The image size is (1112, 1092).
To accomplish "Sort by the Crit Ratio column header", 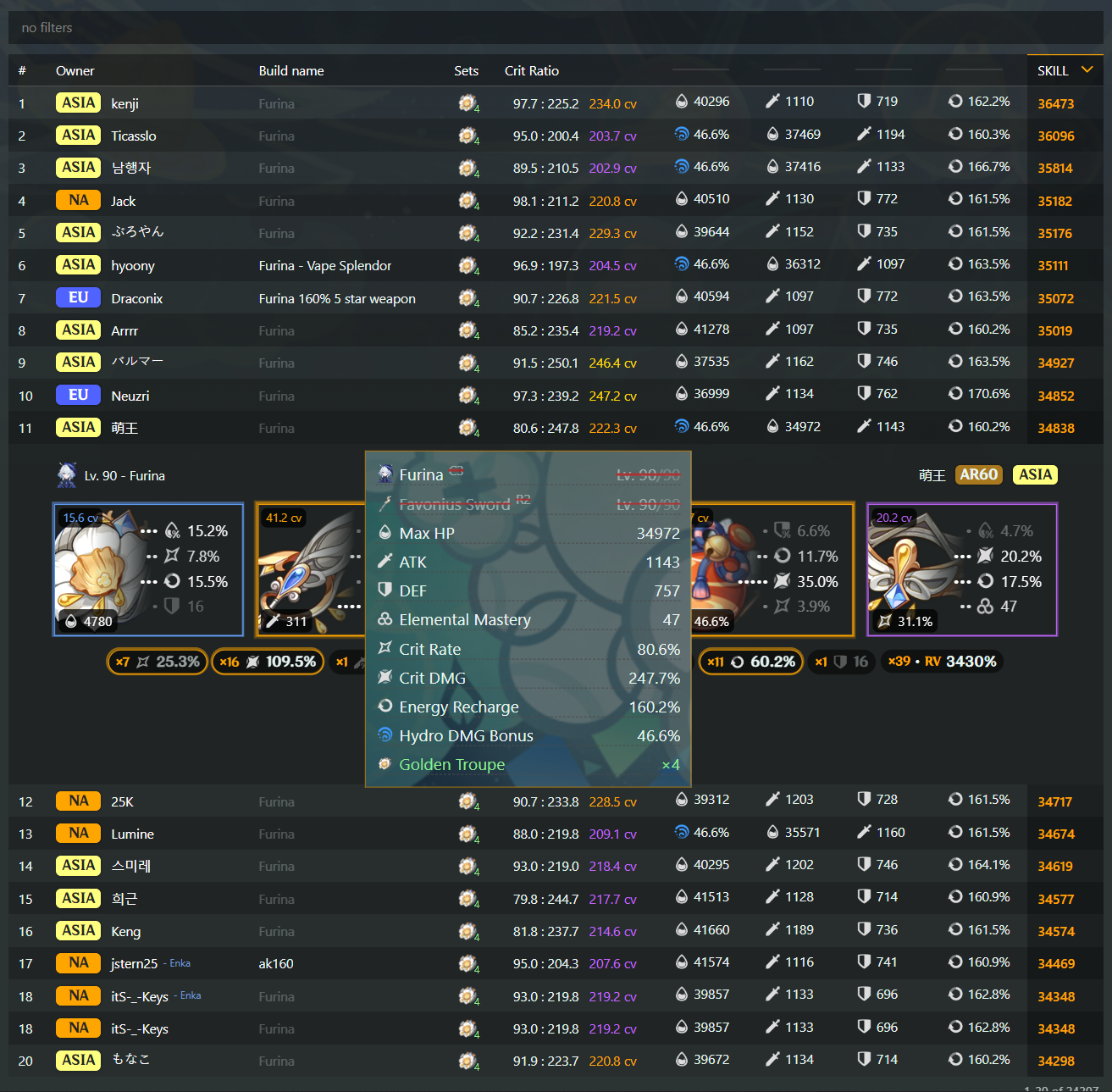I will (532, 71).
